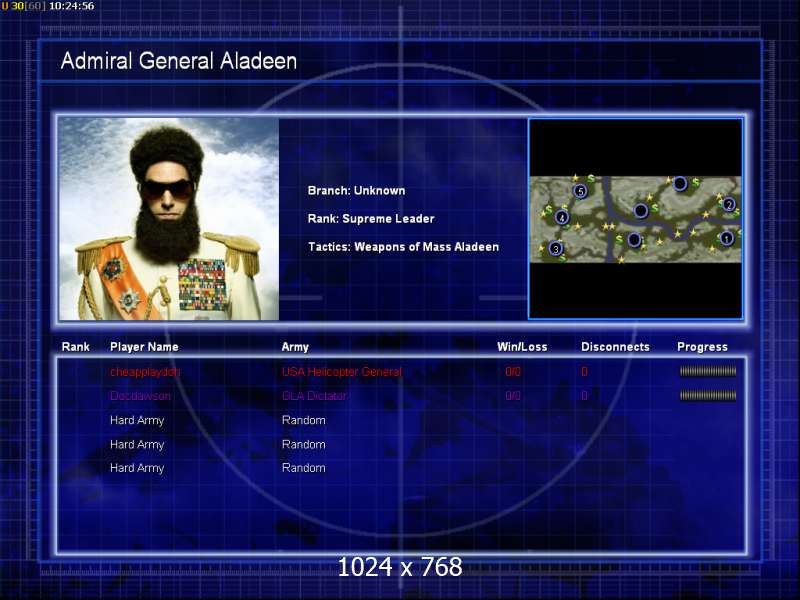800x600 pixels.
Task: Click the Win/Loss "0/0" for Docdawson
Action: pyautogui.click(x=513, y=396)
